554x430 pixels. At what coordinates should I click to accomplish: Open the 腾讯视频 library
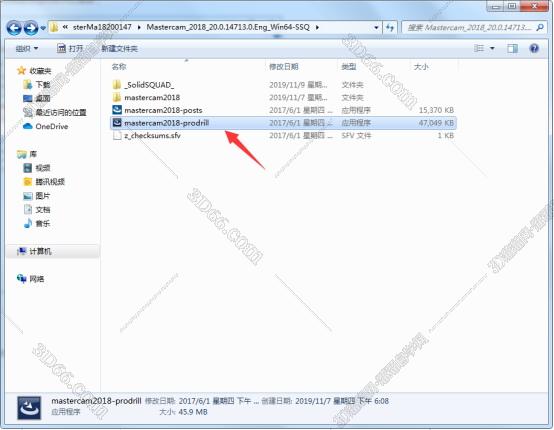pyautogui.click(x=44, y=182)
